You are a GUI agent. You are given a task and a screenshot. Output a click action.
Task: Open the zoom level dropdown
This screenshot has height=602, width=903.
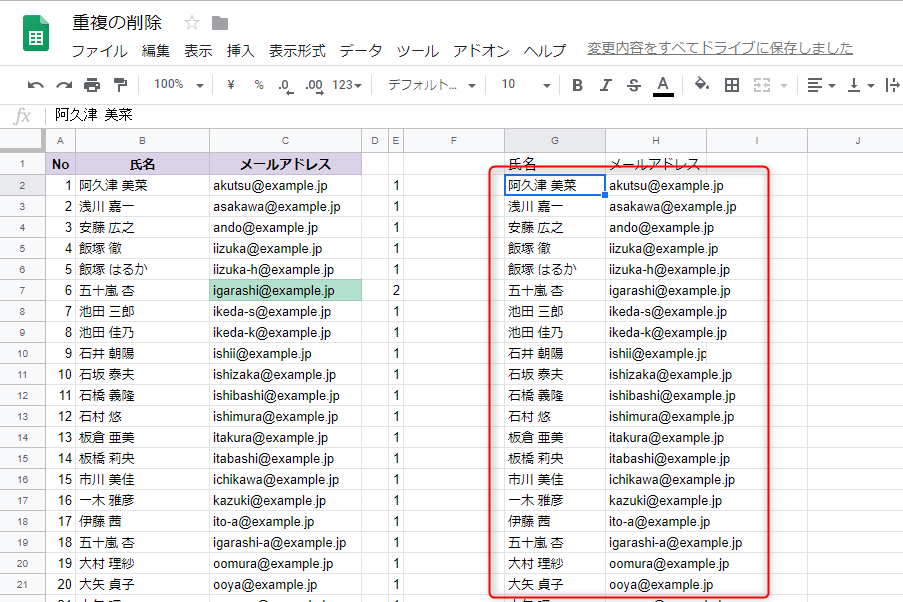click(177, 85)
